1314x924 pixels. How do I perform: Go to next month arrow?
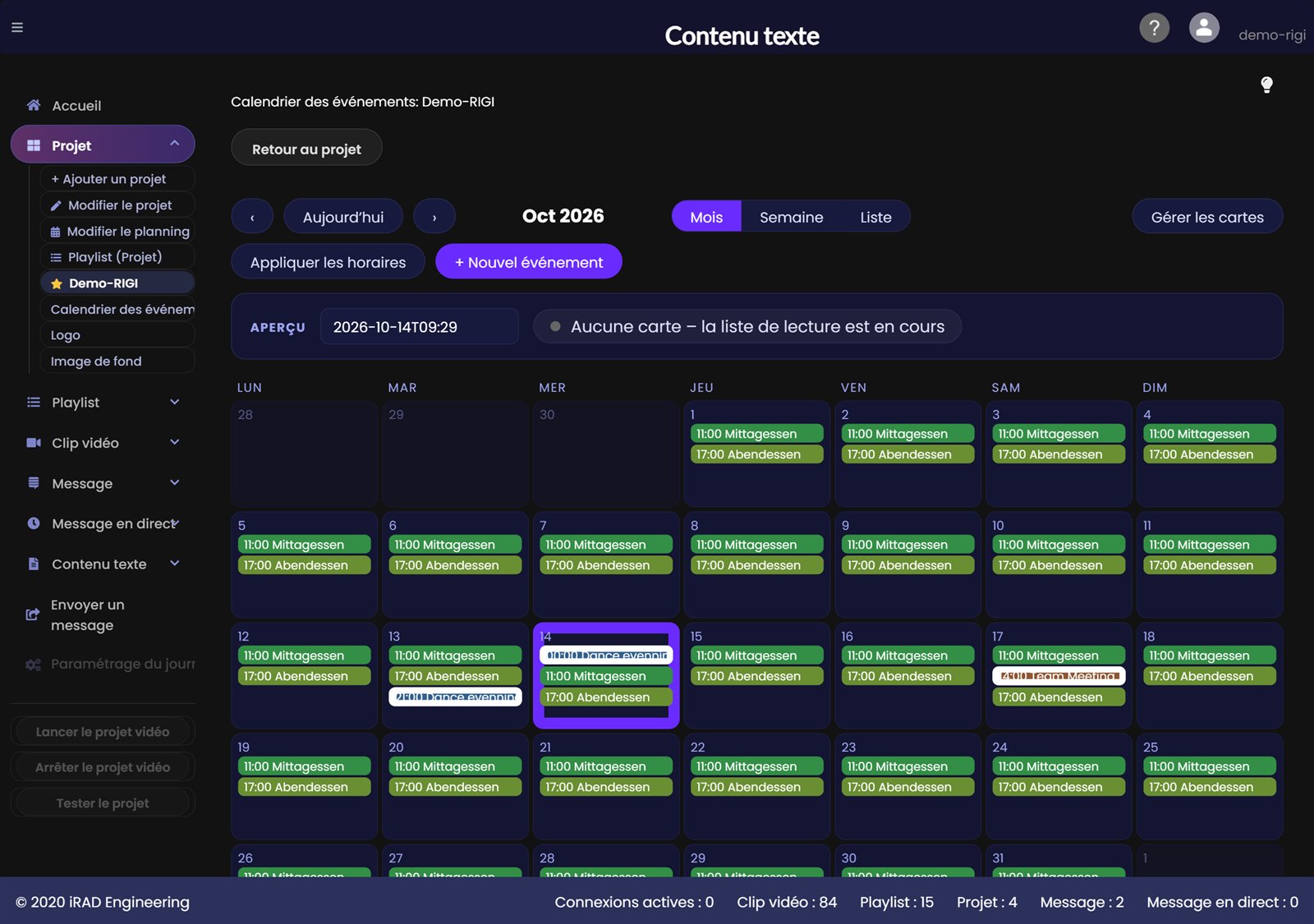[434, 217]
